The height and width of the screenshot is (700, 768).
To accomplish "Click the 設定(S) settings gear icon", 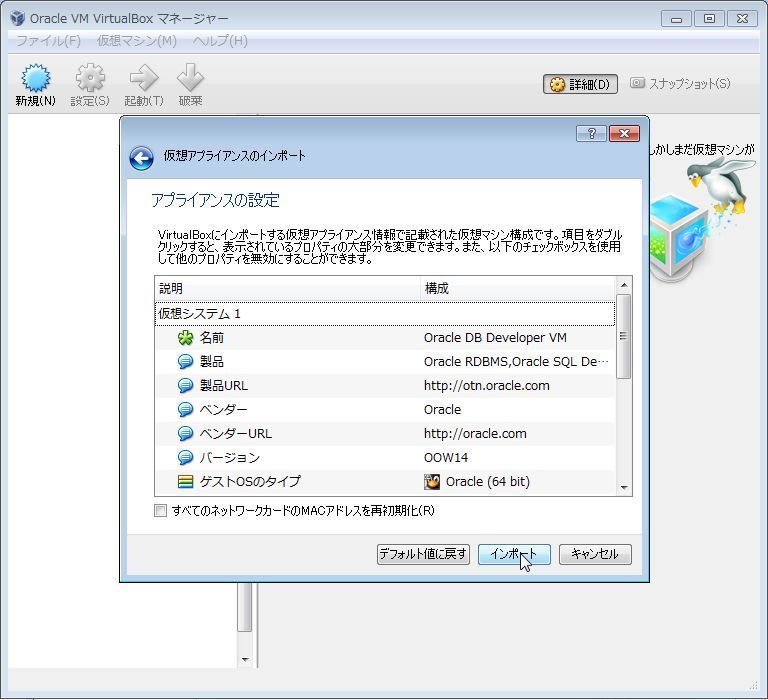I will click(90, 78).
